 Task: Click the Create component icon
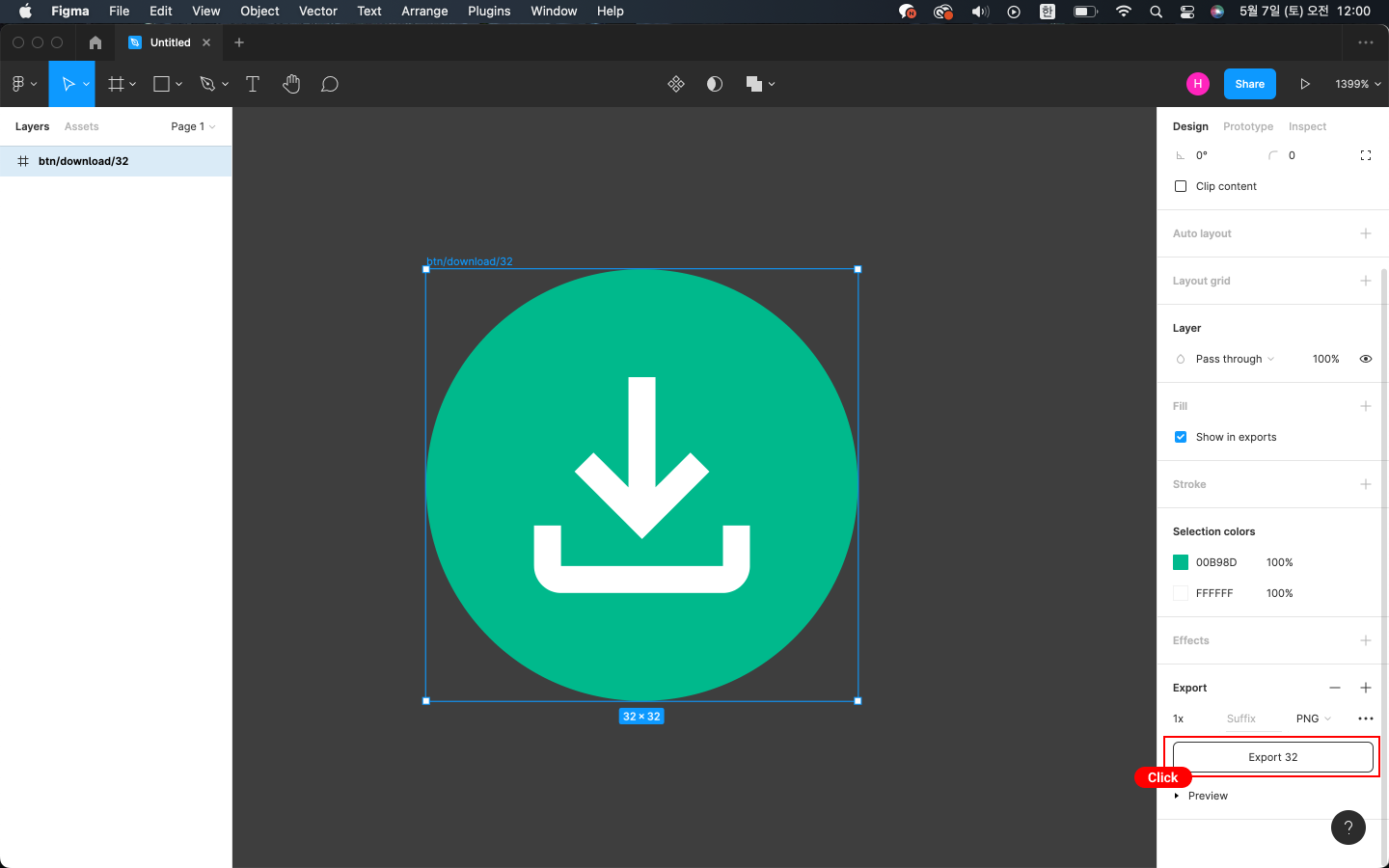676,84
